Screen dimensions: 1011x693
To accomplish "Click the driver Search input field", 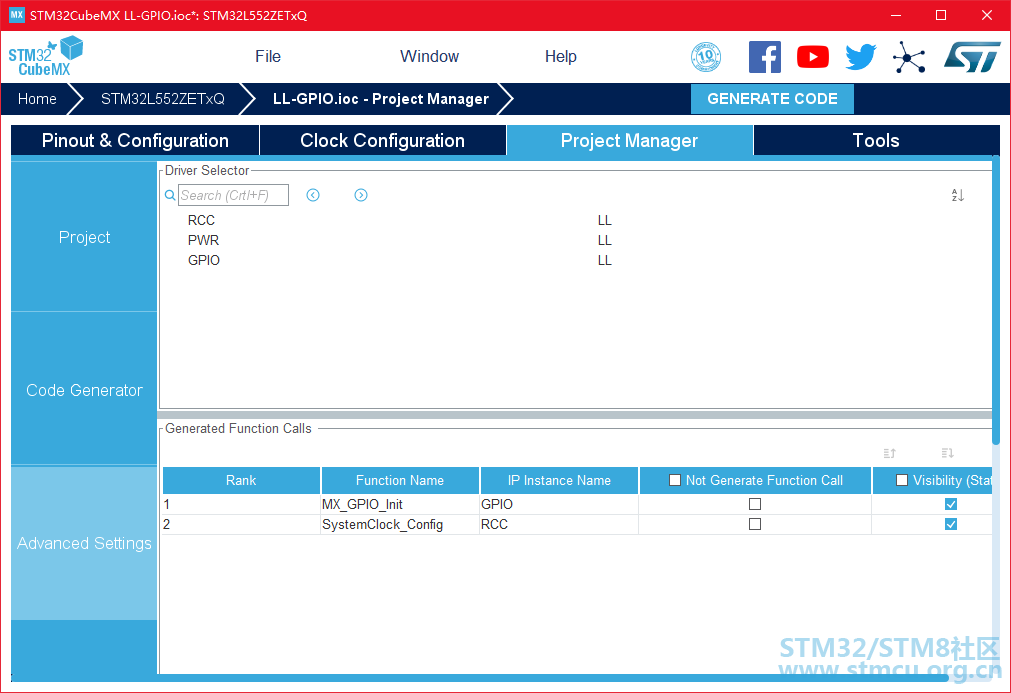I will coord(233,195).
